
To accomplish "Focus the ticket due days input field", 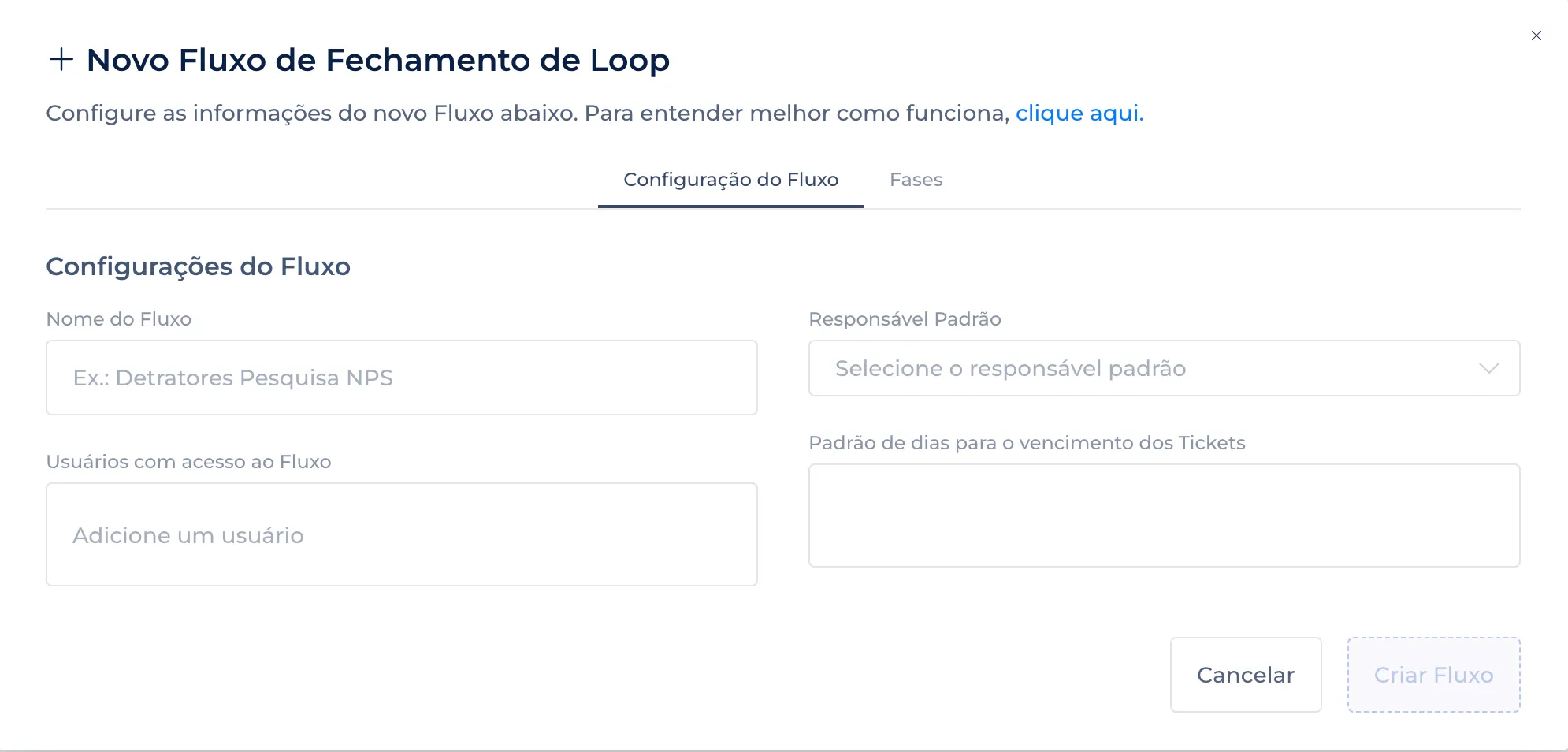I will tap(1164, 516).
